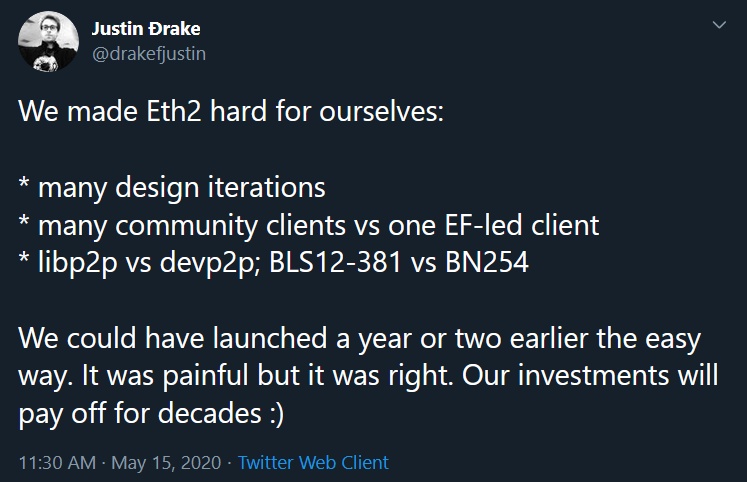Click the 'BLS12-381' text
747x482 pixels.
[335, 262]
